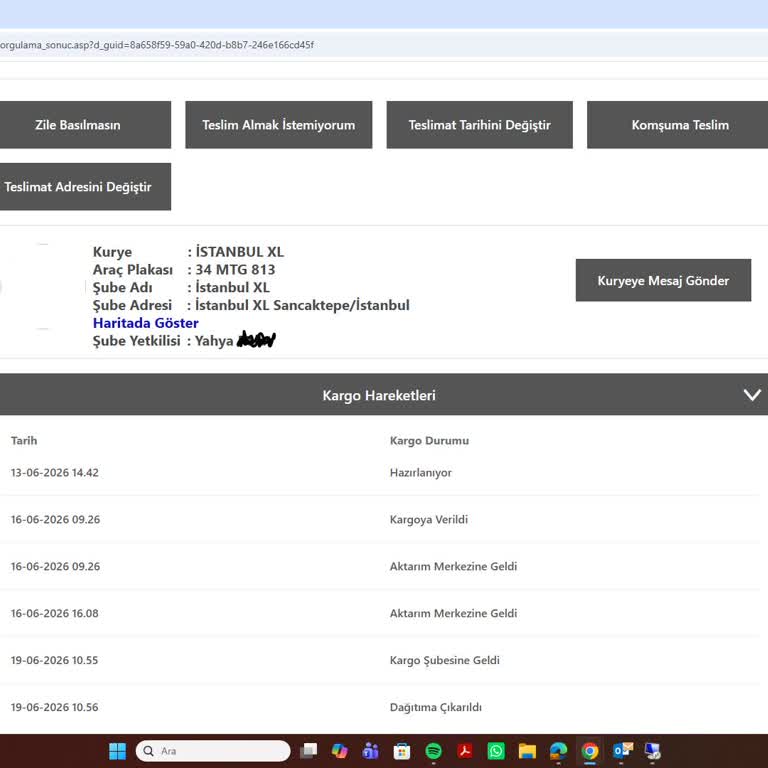
Task: Choose Komşuma Teslim button
Action: click(x=678, y=125)
